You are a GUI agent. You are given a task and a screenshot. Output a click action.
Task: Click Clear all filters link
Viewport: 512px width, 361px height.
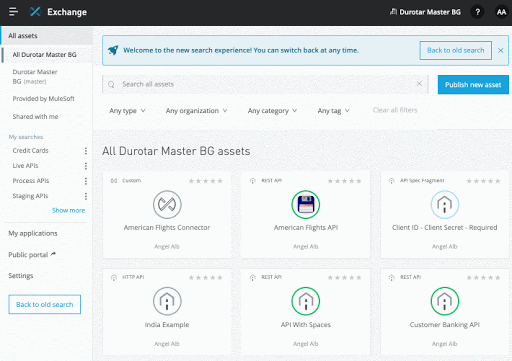(395, 110)
